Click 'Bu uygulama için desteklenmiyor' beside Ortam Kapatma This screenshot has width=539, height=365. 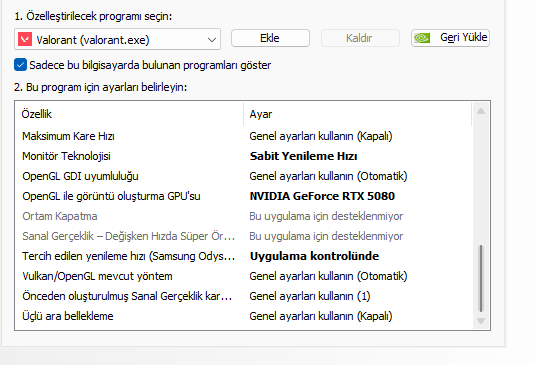point(326,216)
